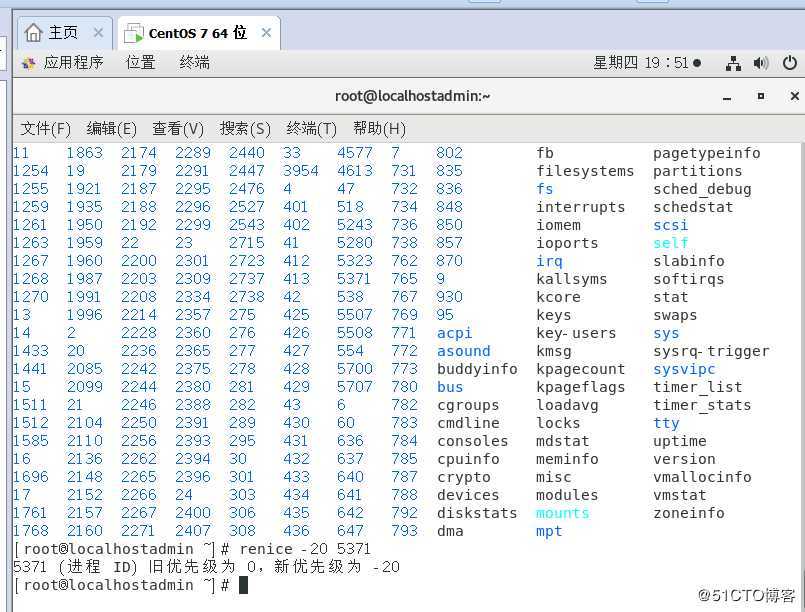
Task: Open the 应用程序 menu
Action: point(73,63)
